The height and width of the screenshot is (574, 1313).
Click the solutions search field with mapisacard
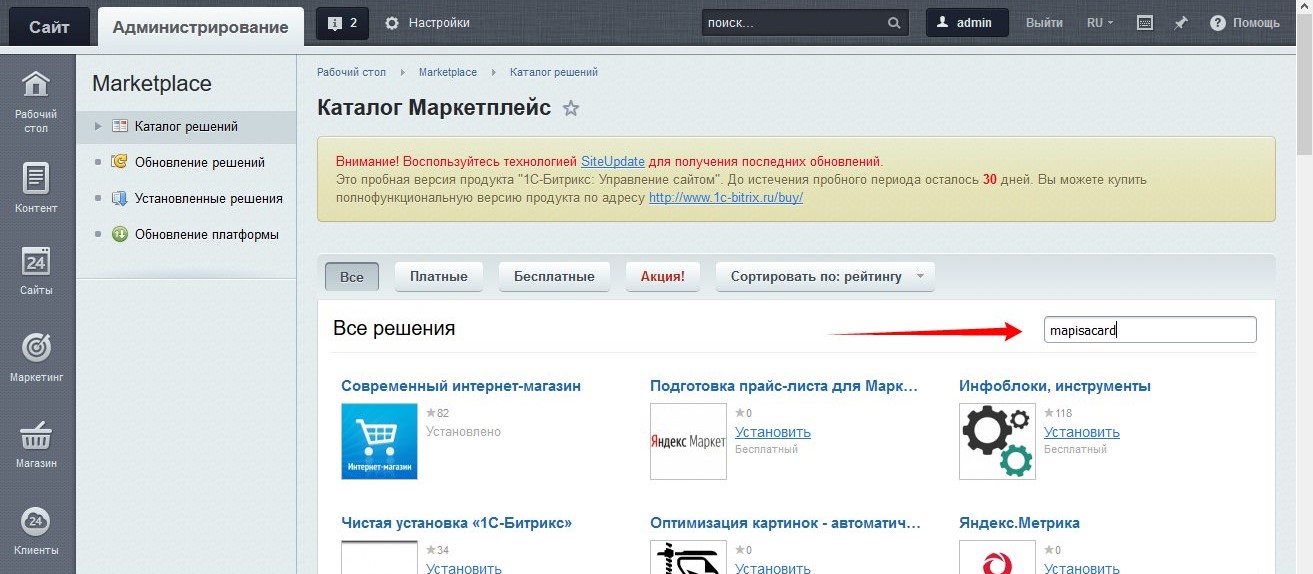[x=1149, y=330]
